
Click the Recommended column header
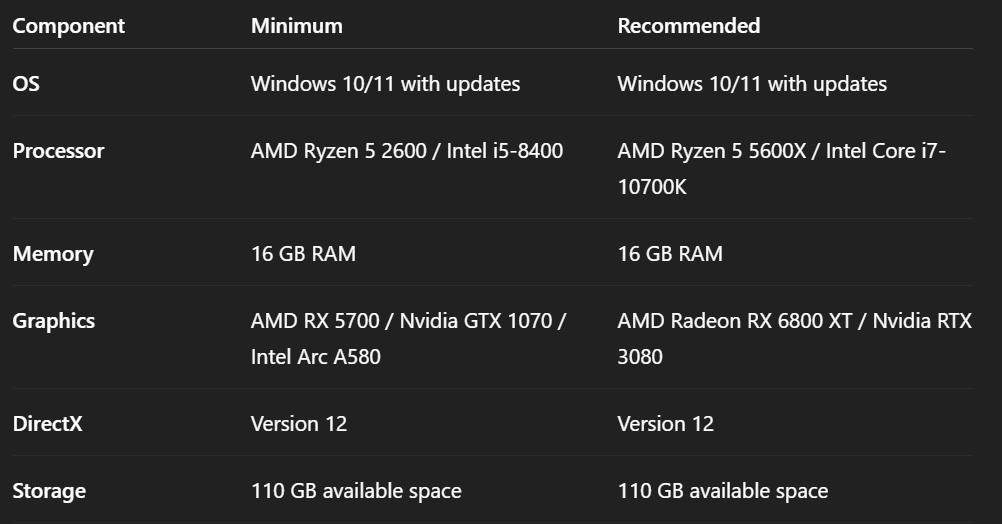click(x=688, y=26)
